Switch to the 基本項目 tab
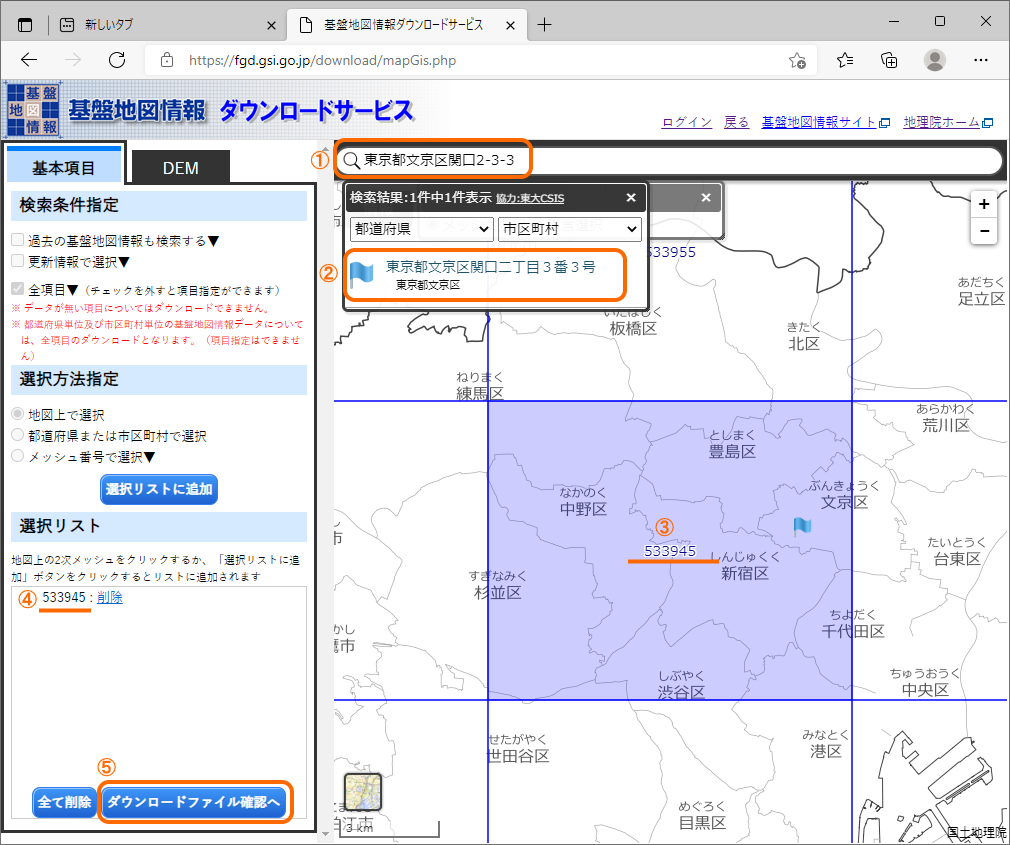Viewport: 1010px width, 845px height. tap(64, 167)
